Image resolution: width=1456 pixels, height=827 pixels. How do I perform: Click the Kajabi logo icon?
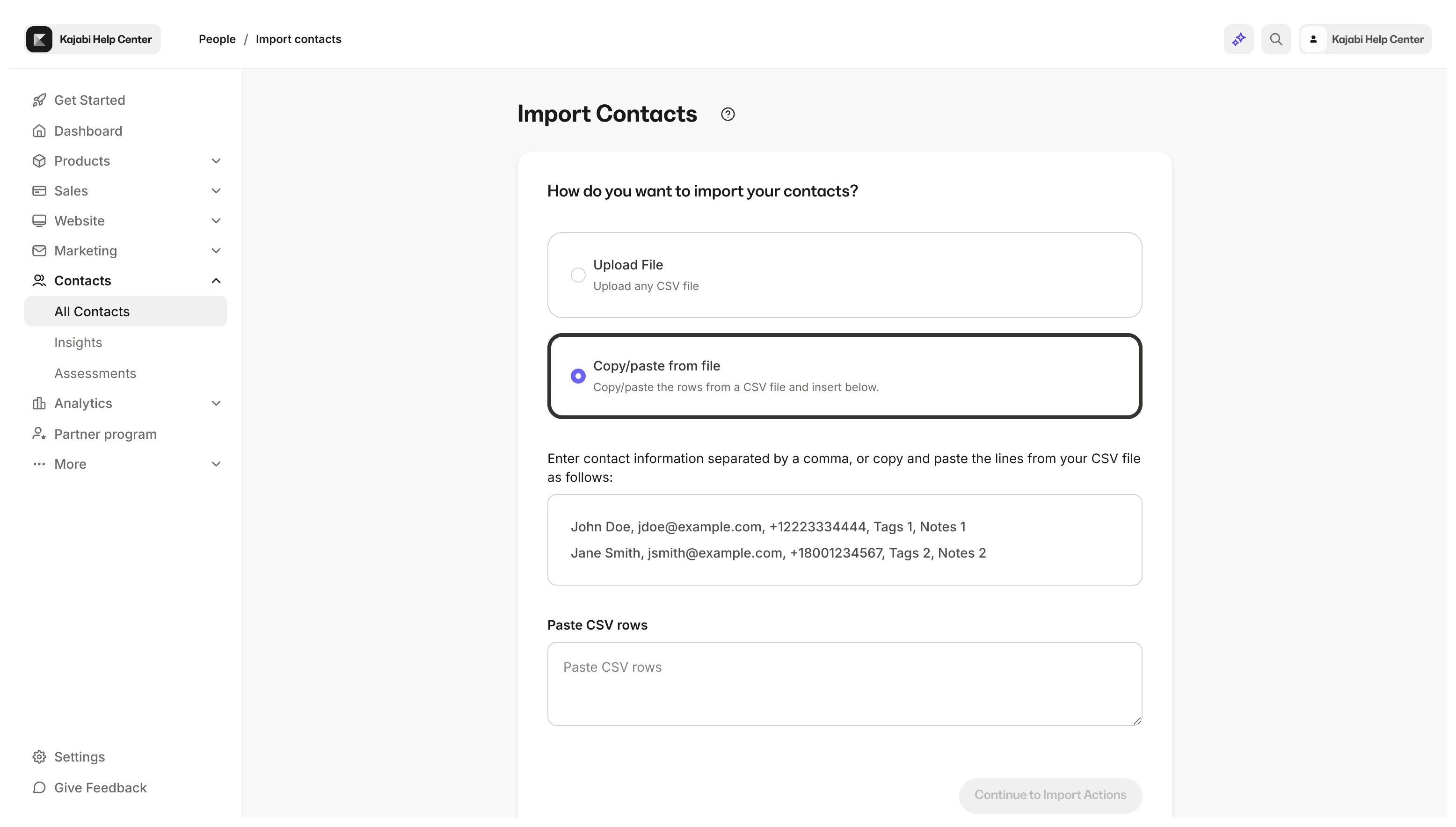point(39,39)
